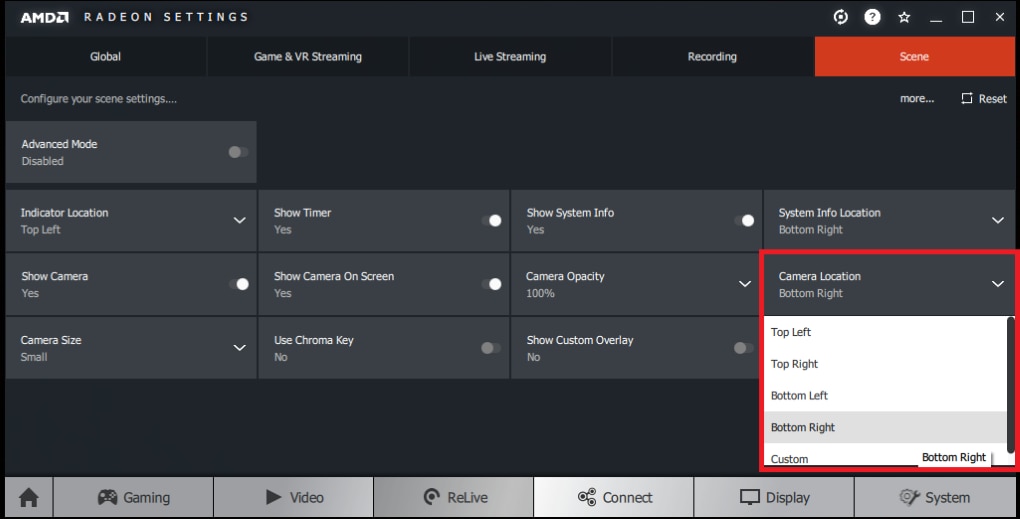Close the Radeon Settings window
1020x519 pixels.
point(1000,17)
